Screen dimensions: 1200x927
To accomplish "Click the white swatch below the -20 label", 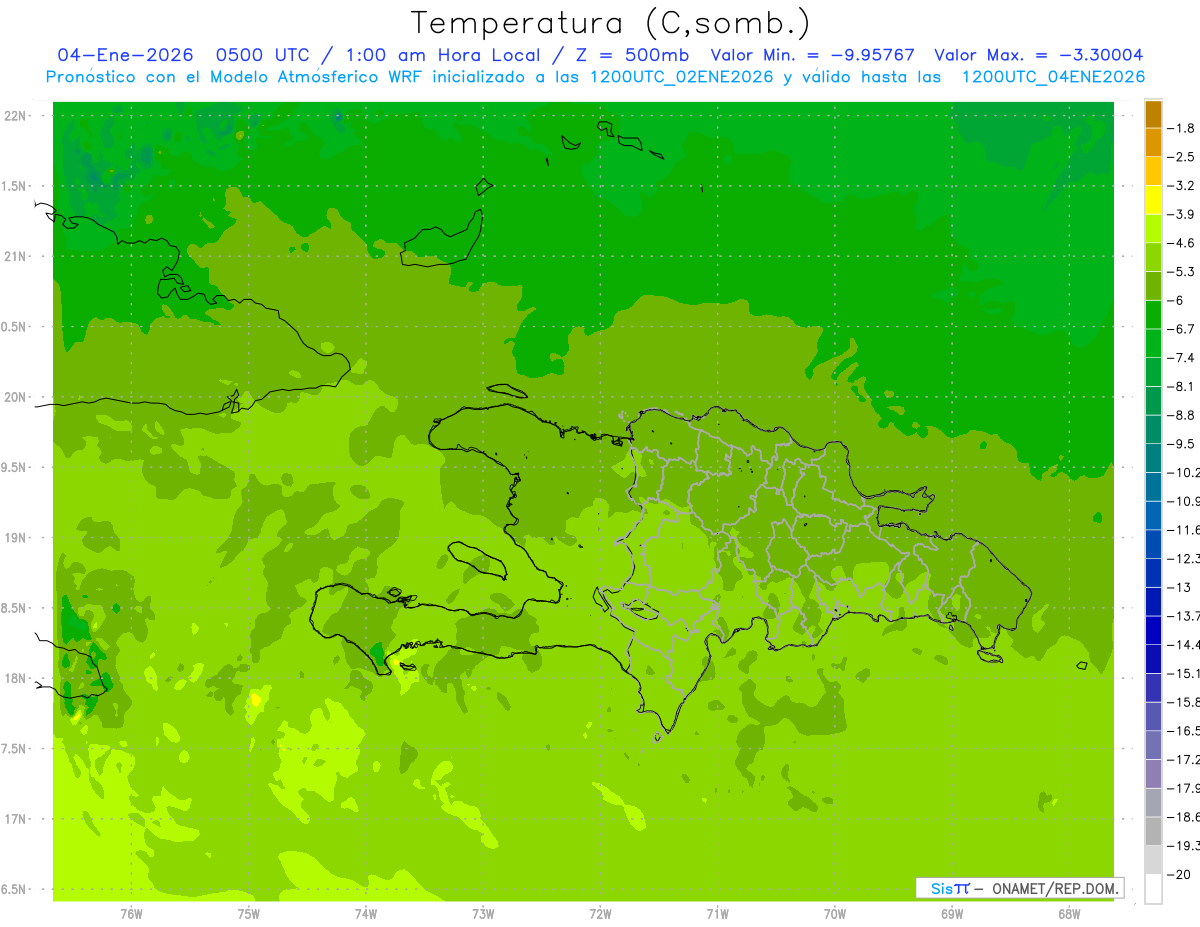I will [x=1153, y=889].
